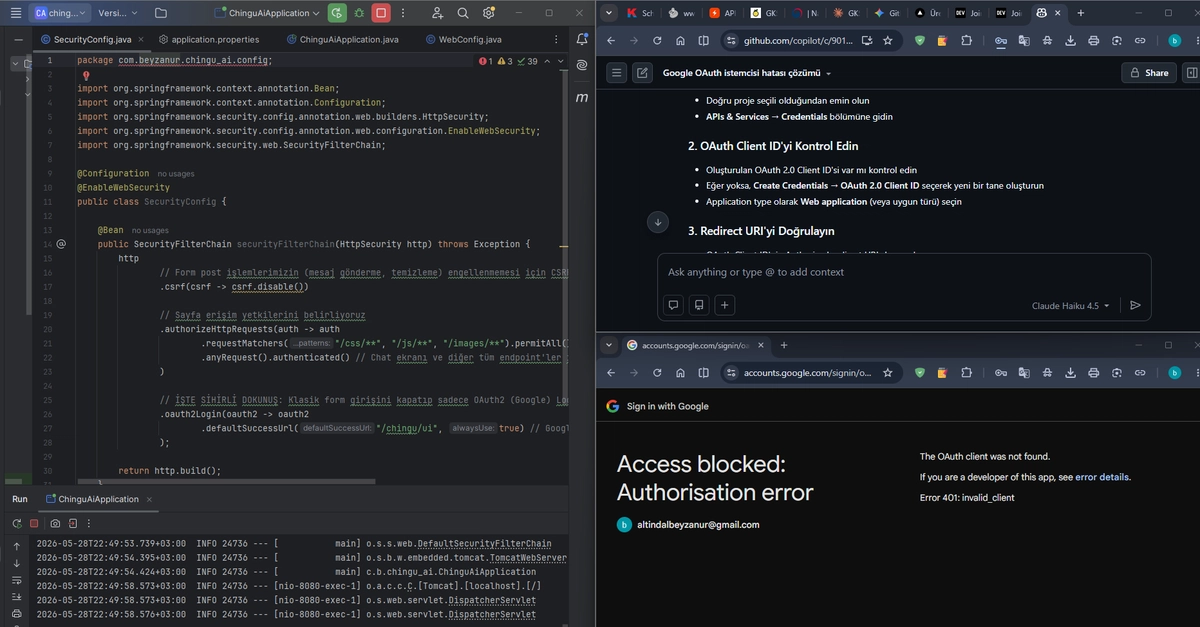
Task: Open ChinguAiApplication run configuration dropdown
Action: point(268,13)
